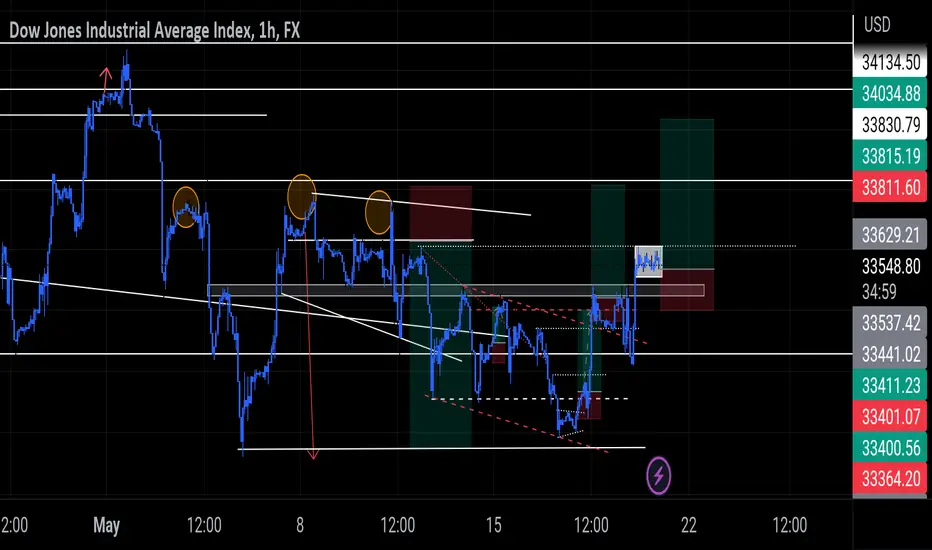The width and height of the screenshot is (932, 550).
Task: Click the May label on time axis
Action: click(x=106, y=525)
